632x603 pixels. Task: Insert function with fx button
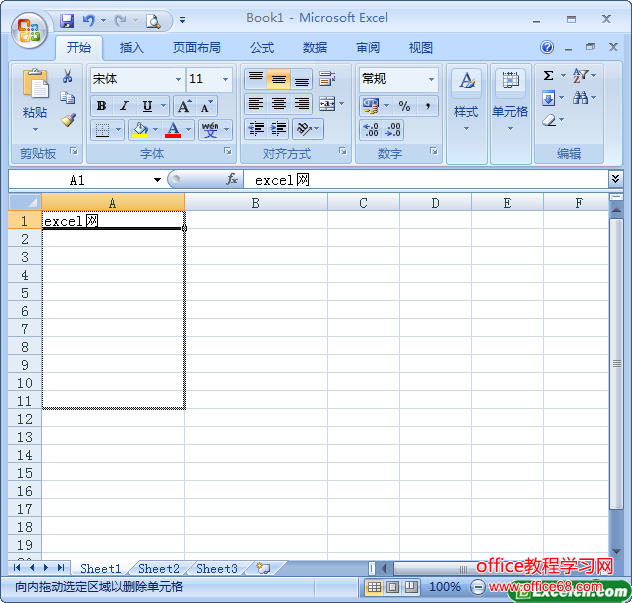click(232, 179)
